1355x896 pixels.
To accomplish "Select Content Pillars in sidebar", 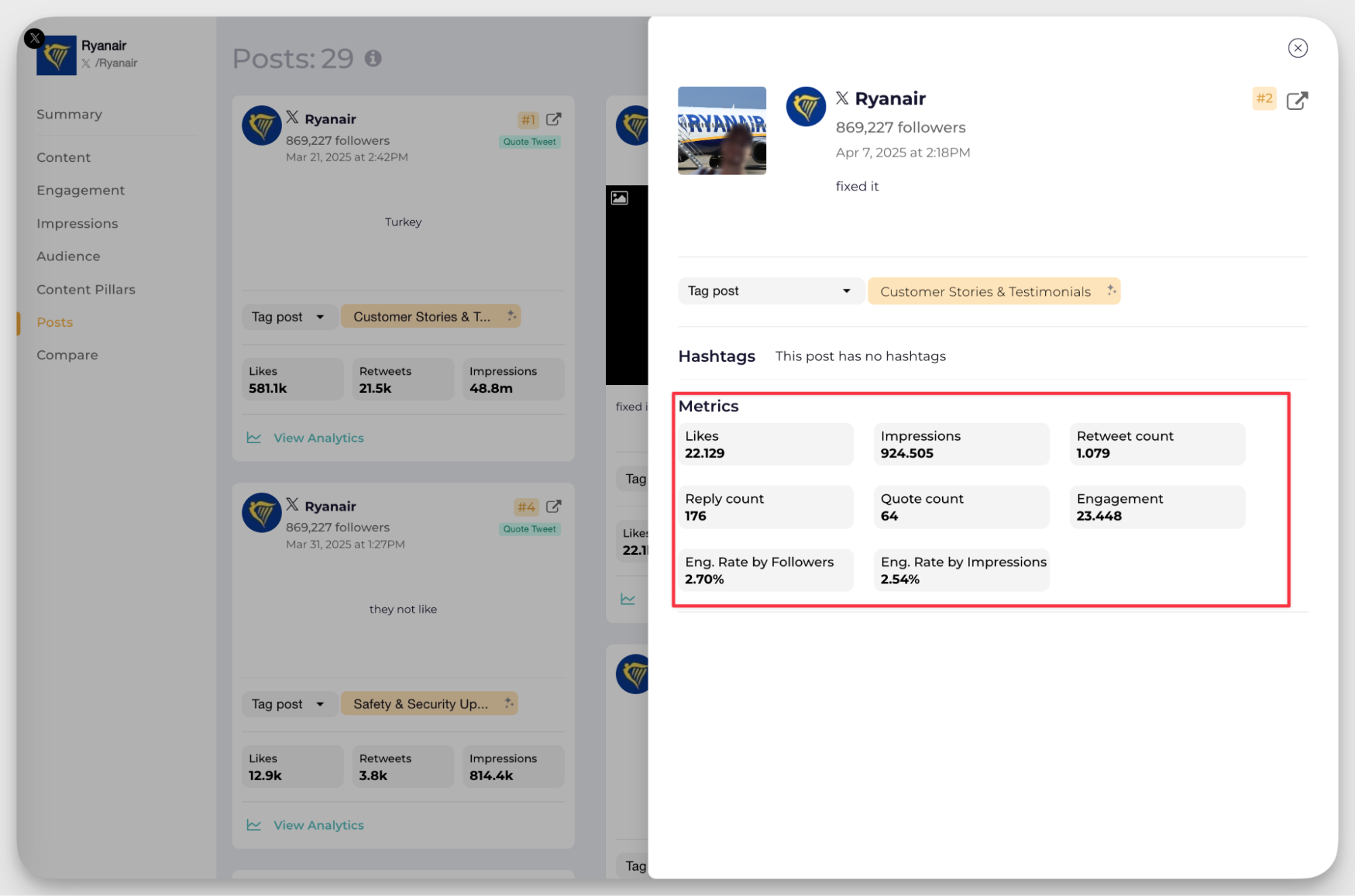I will click(86, 289).
